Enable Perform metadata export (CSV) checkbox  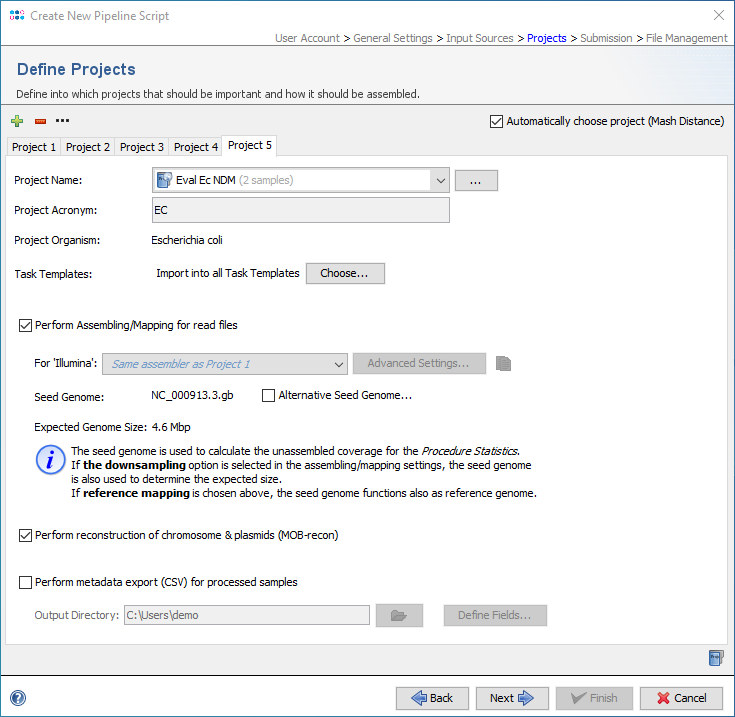[x=26, y=582]
